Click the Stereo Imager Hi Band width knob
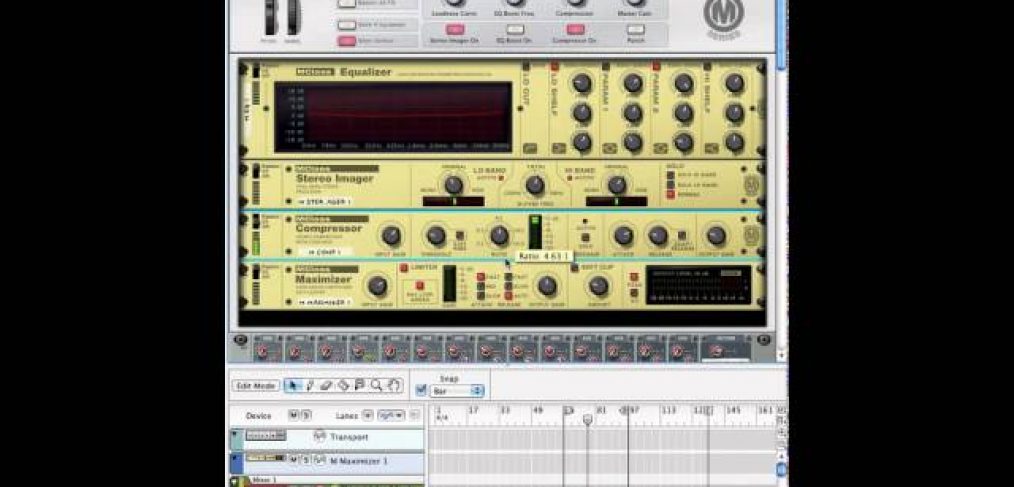1014x487 pixels. tap(616, 185)
